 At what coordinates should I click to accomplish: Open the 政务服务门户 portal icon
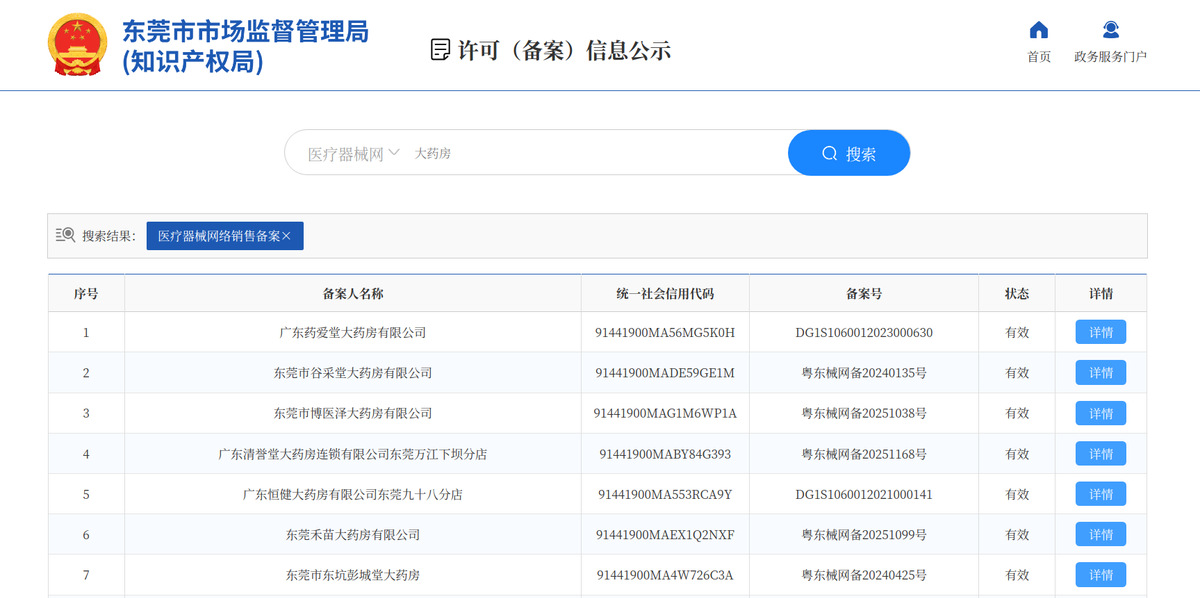(x=1110, y=31)
